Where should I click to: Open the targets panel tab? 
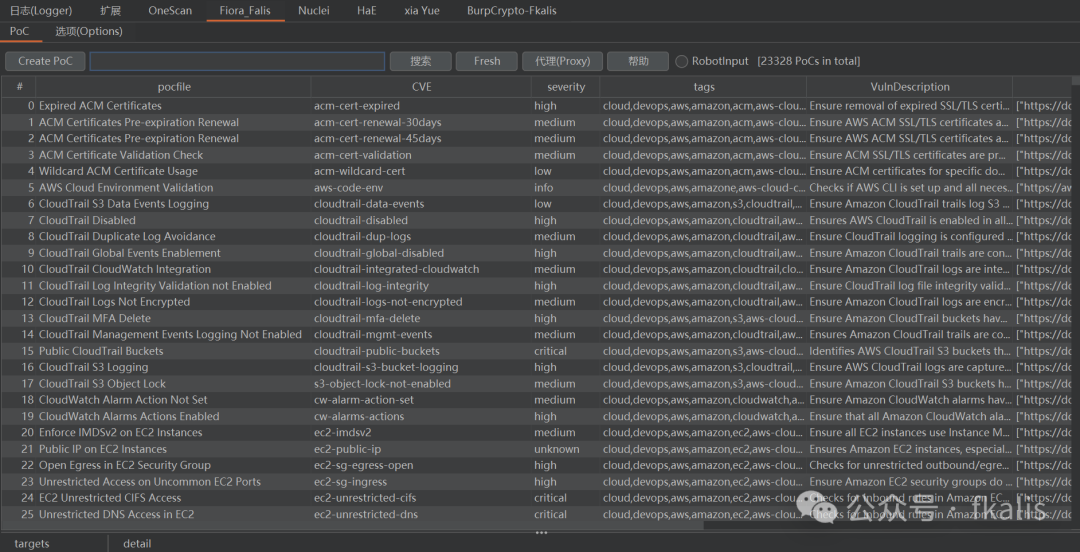tap(32, 544)
